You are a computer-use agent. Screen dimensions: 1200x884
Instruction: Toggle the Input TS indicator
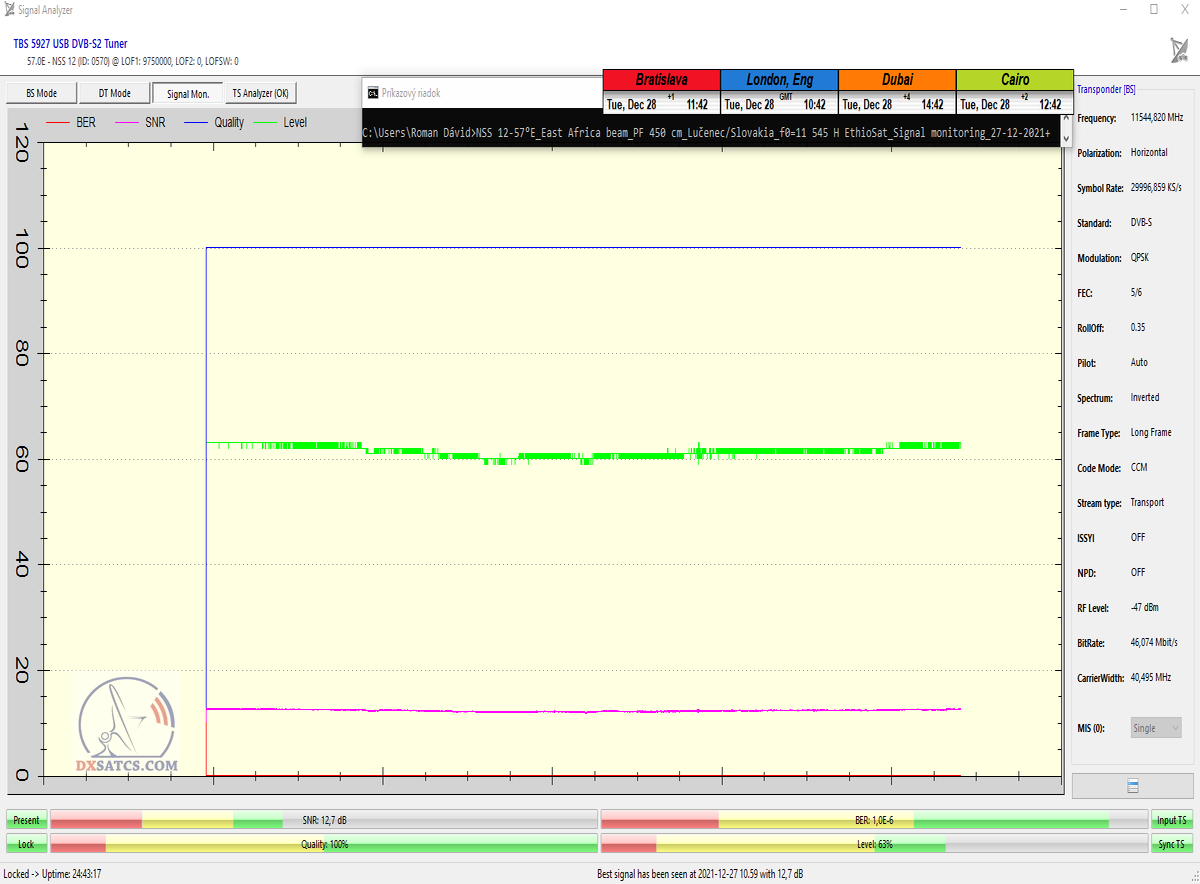pos(1172,820)
